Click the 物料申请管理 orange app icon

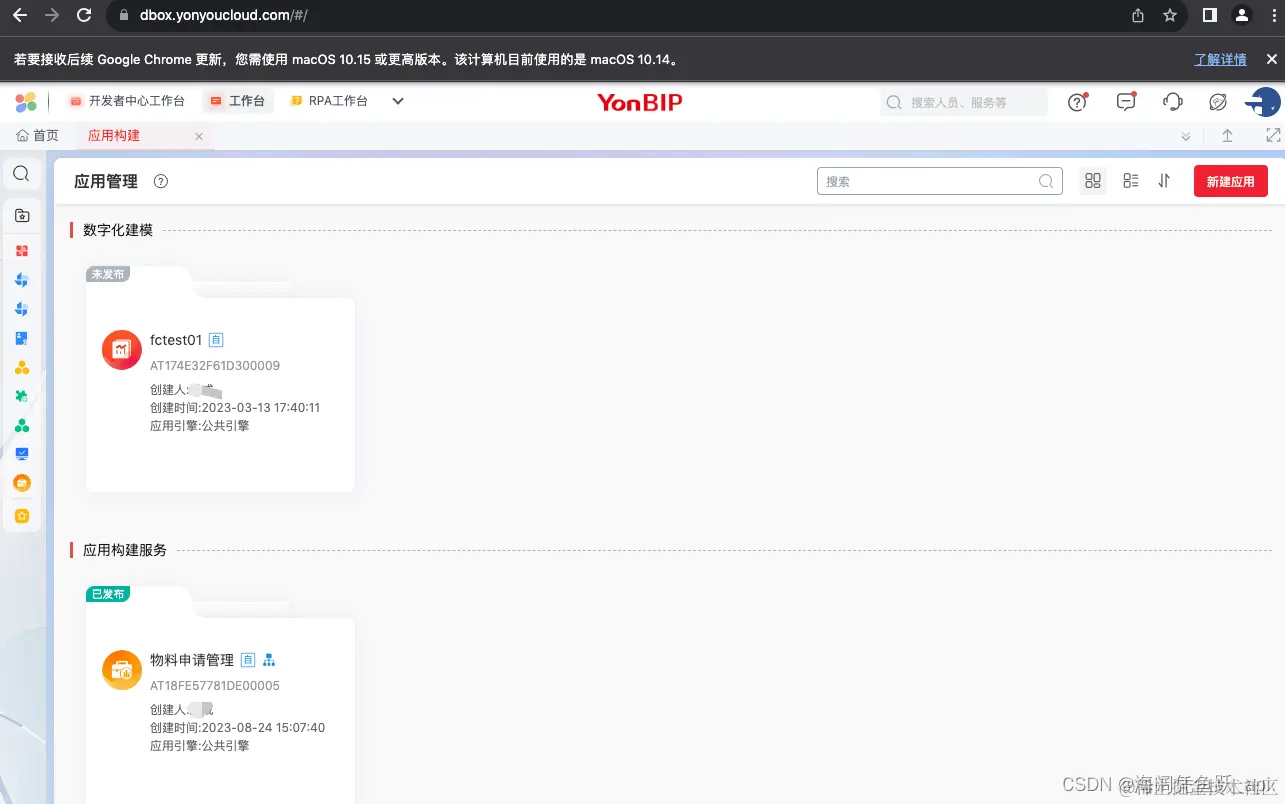pos(122,669)
